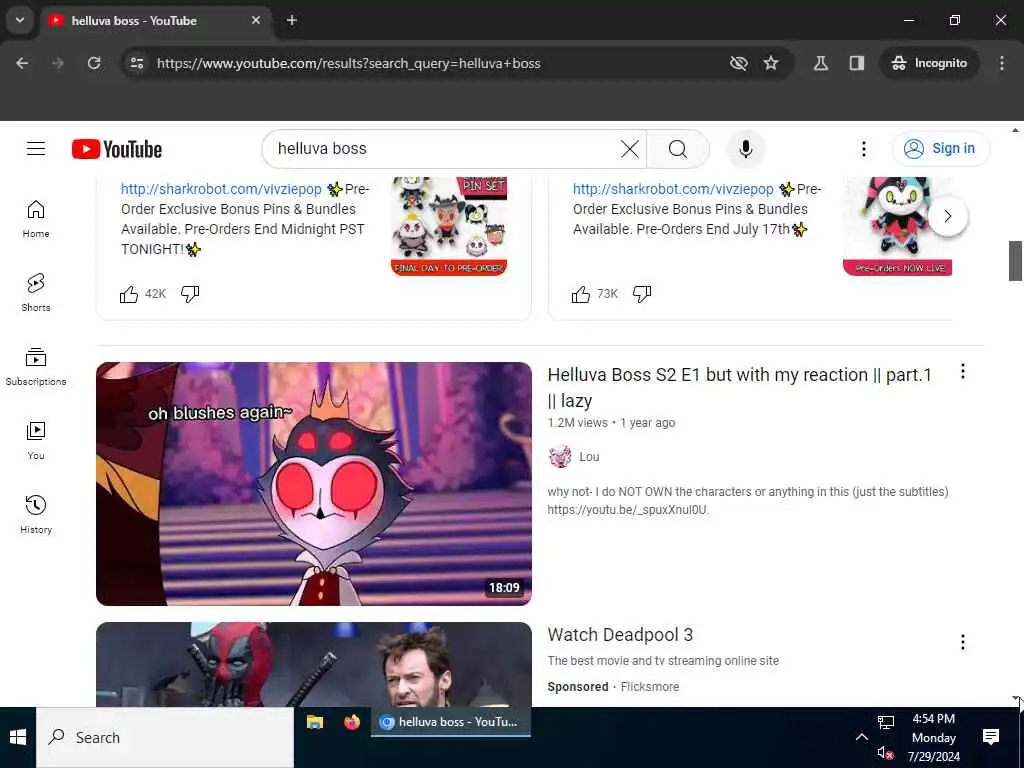Open sharkrobot.com/vivziepop link in 42K post

pos(221,189)
